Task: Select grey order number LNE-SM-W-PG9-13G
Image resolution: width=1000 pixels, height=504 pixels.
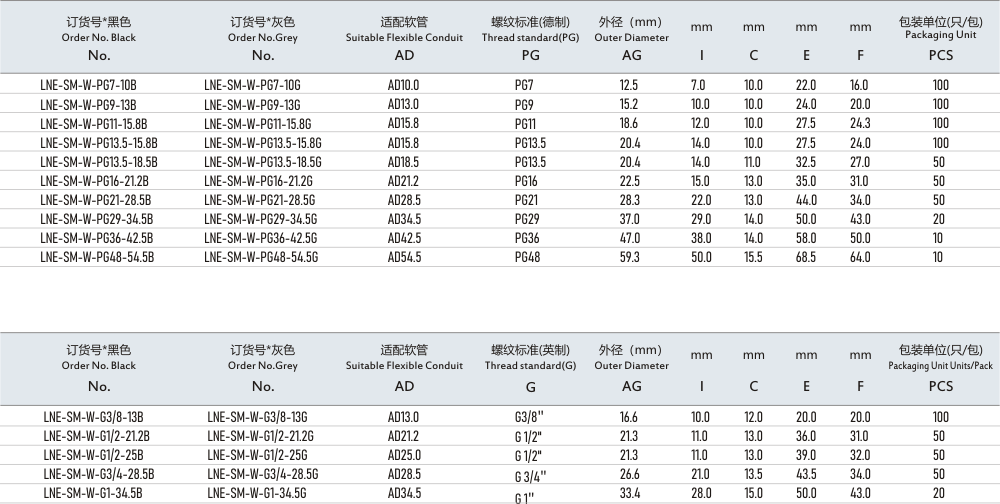Action: [x=252, y=105]
